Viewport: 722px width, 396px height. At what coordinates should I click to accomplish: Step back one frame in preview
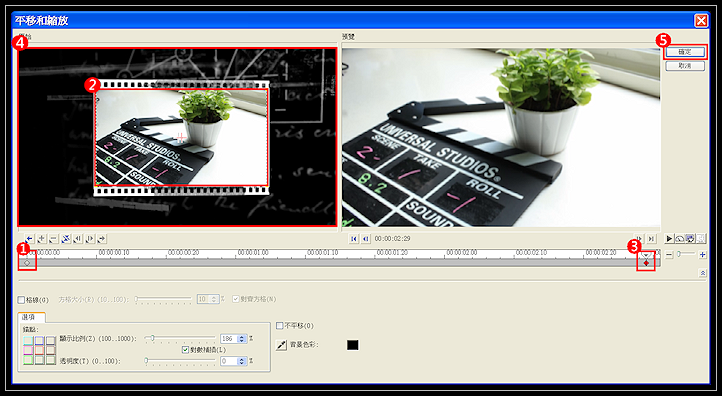(366, 239)
